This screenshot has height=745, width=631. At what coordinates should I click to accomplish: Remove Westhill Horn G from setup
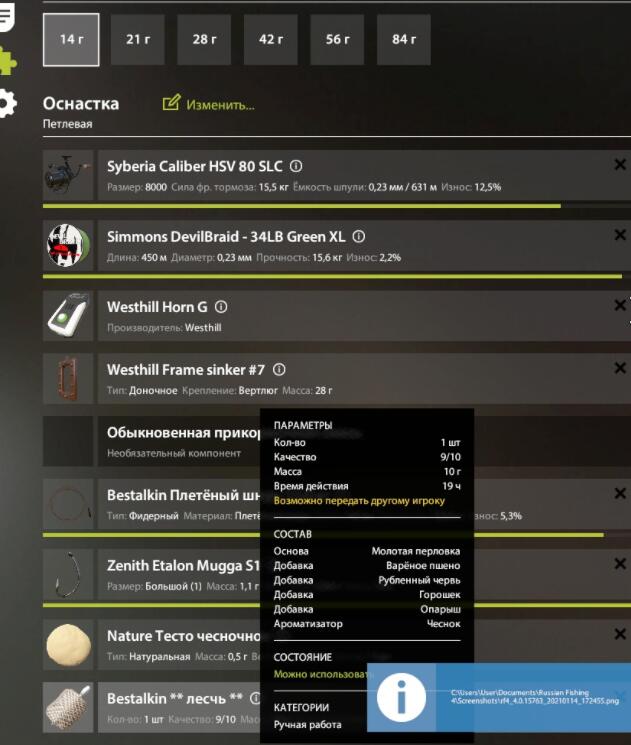point(620,306)
